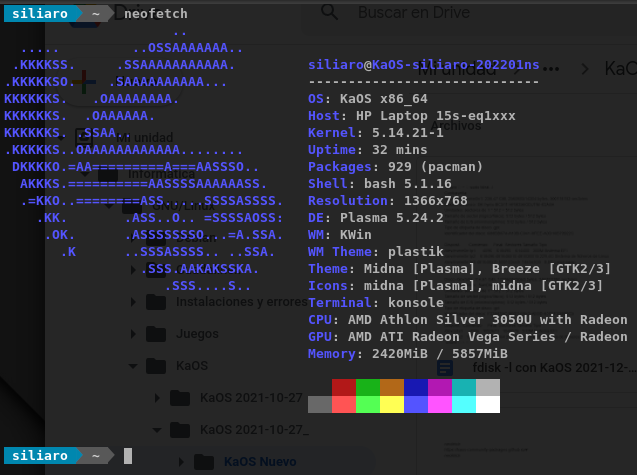This screenshot has height=475, width=637.
Task: Select KaOS Nuevo in the Drive tree
Action: [x=260, y=462]
